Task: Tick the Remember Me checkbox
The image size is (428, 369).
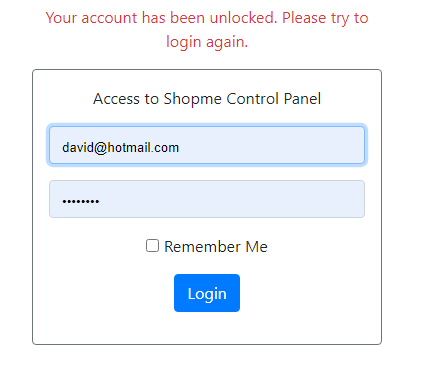Action: (152, 246)
